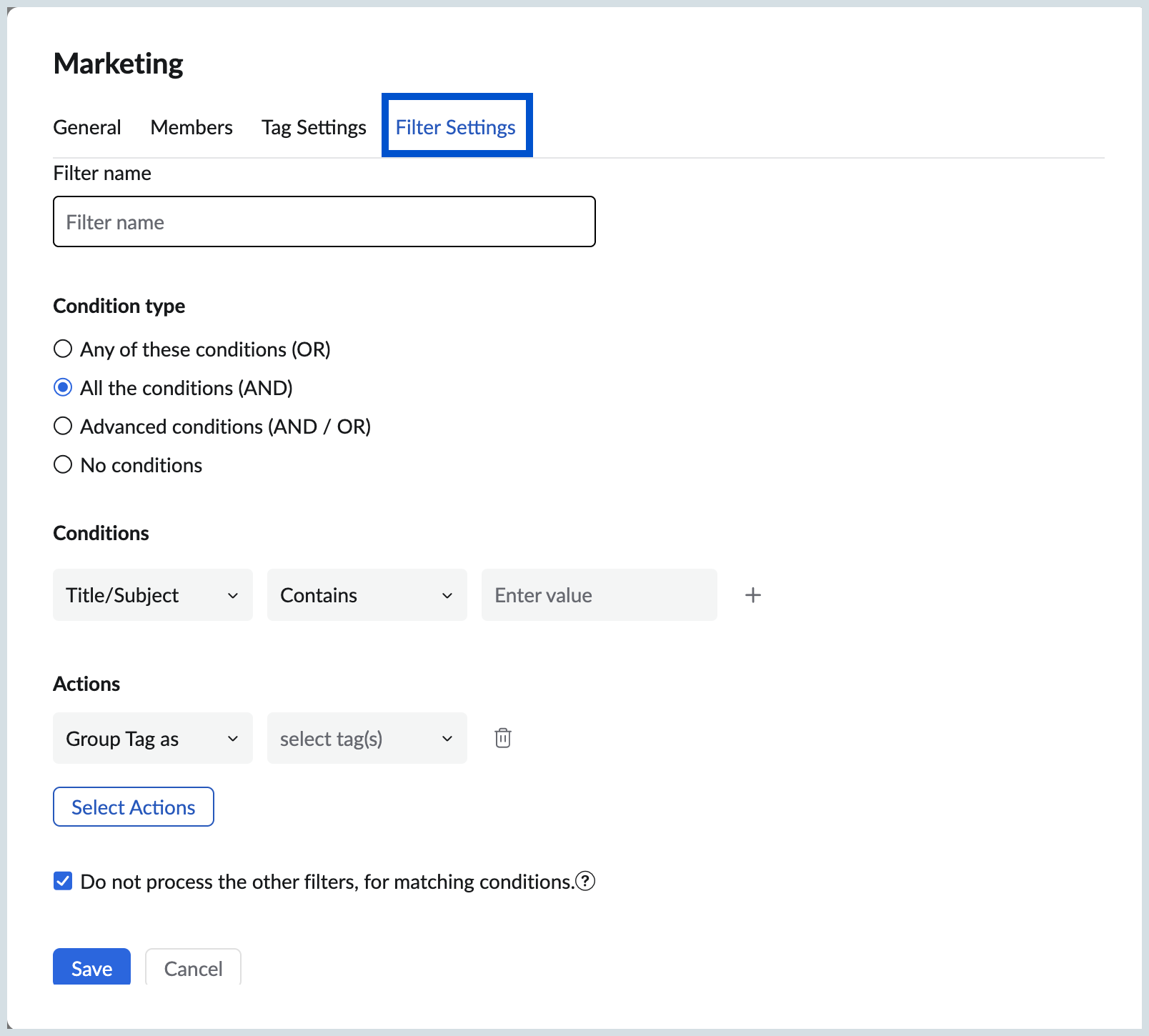Viewport: 1149px width, 1036px height.
Task: Expand the Title/Subject dropdown
Action: click(152, 595)
